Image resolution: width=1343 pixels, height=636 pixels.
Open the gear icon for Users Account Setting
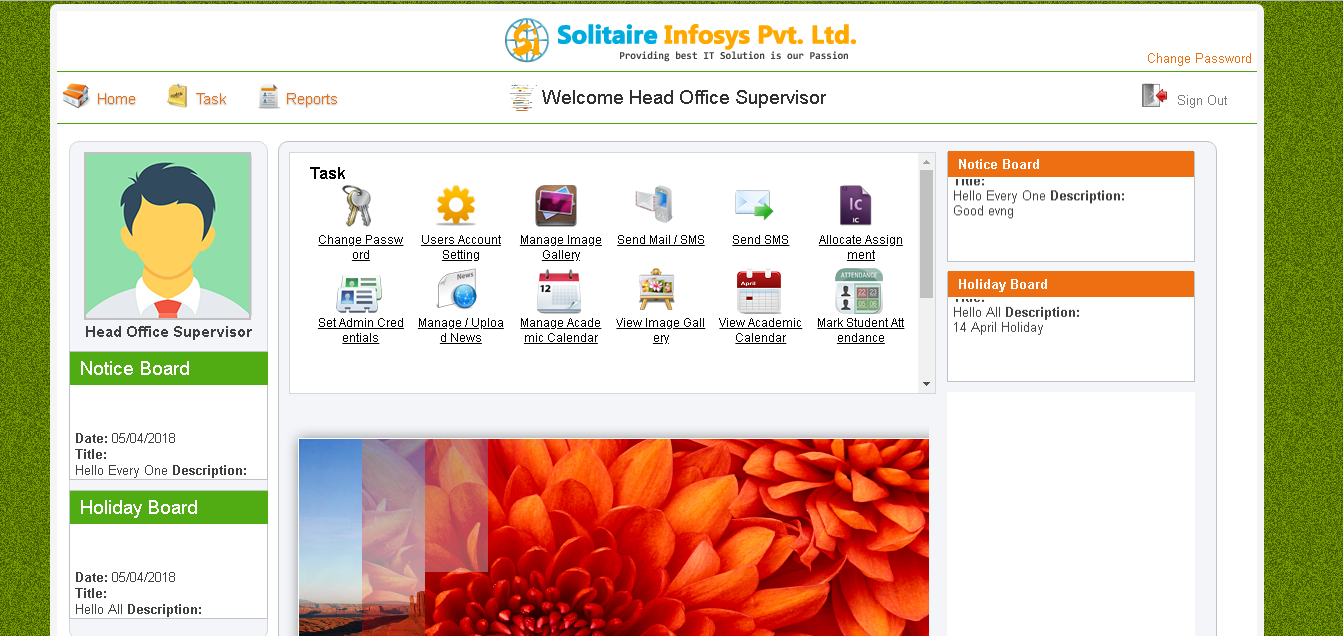coord(456,206)
